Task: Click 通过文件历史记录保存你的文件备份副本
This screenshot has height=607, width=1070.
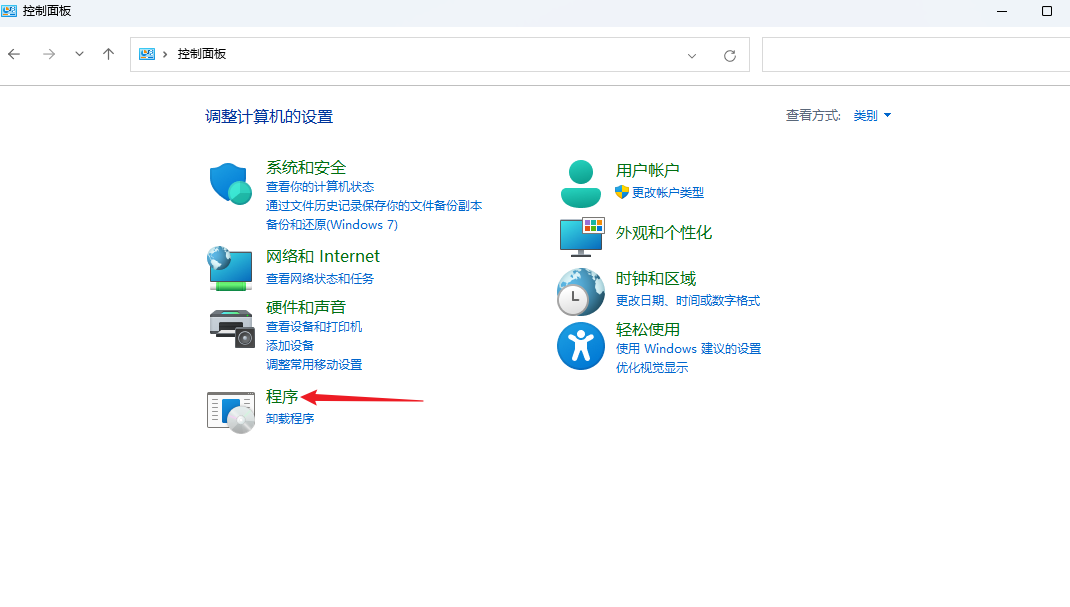Action: click(x=374, y=206)
